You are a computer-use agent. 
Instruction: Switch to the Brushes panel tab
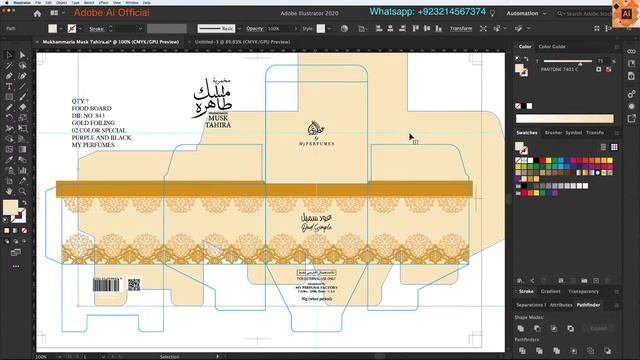coord(553,133)
